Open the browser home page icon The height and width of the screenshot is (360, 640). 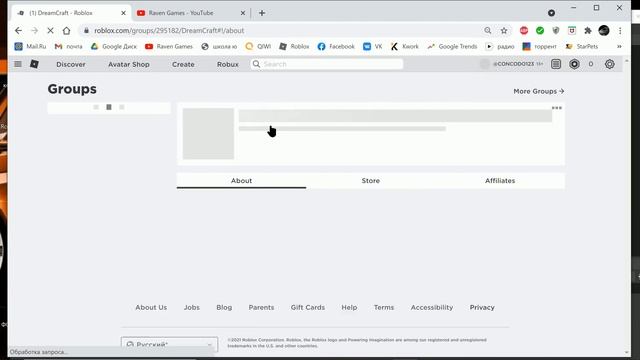tap(67, 31)
